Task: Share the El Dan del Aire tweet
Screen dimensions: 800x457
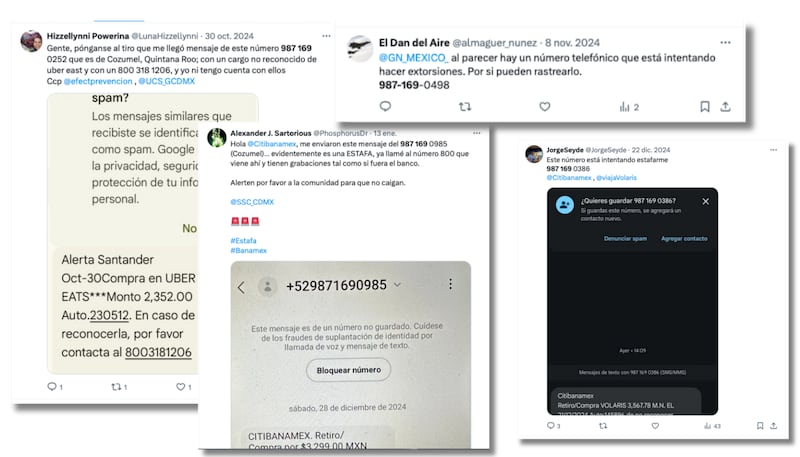Action: tap(726, 106)
